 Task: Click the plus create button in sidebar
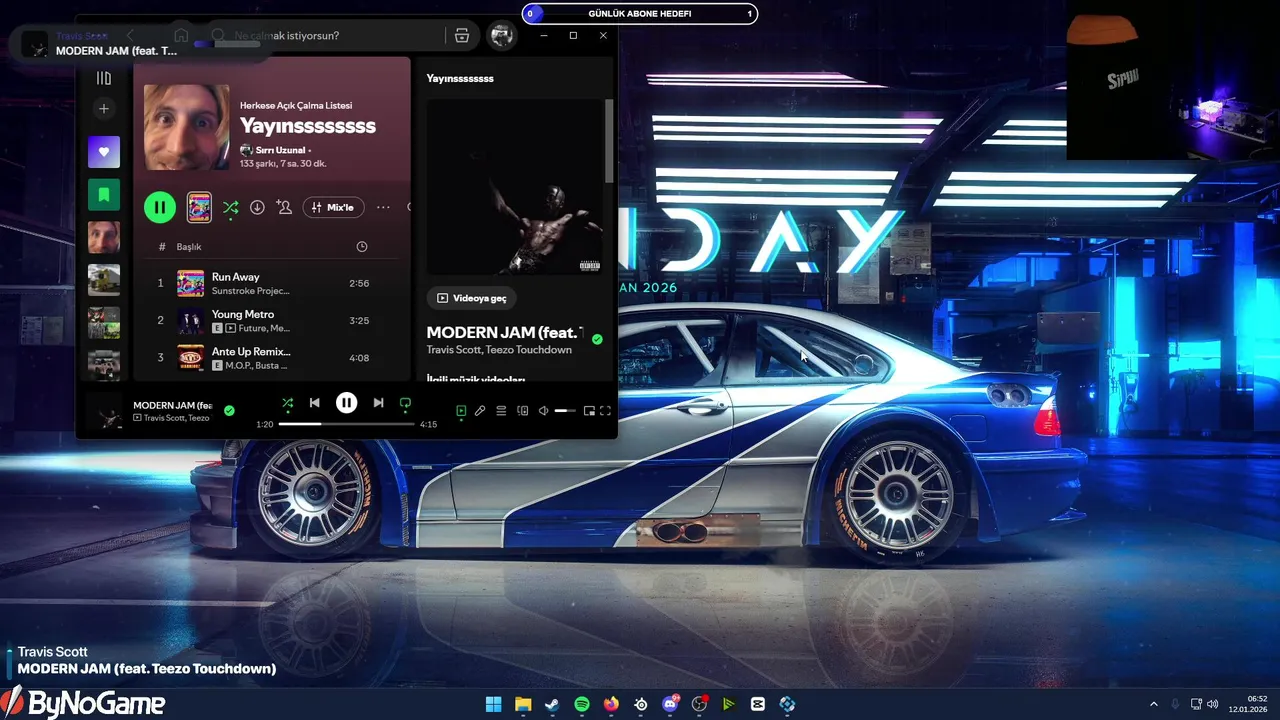(103, 109)
